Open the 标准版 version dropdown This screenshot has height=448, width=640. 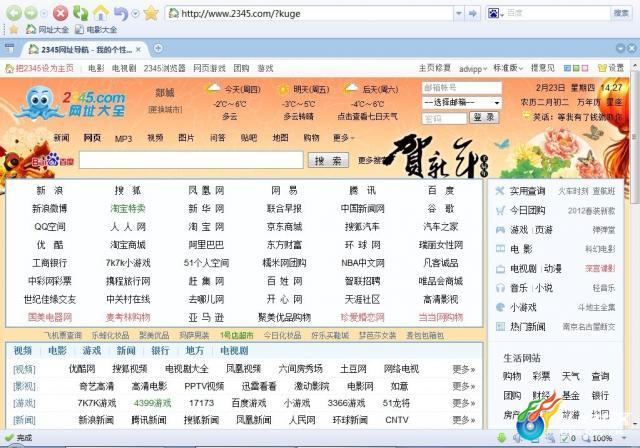click(508, 68)
